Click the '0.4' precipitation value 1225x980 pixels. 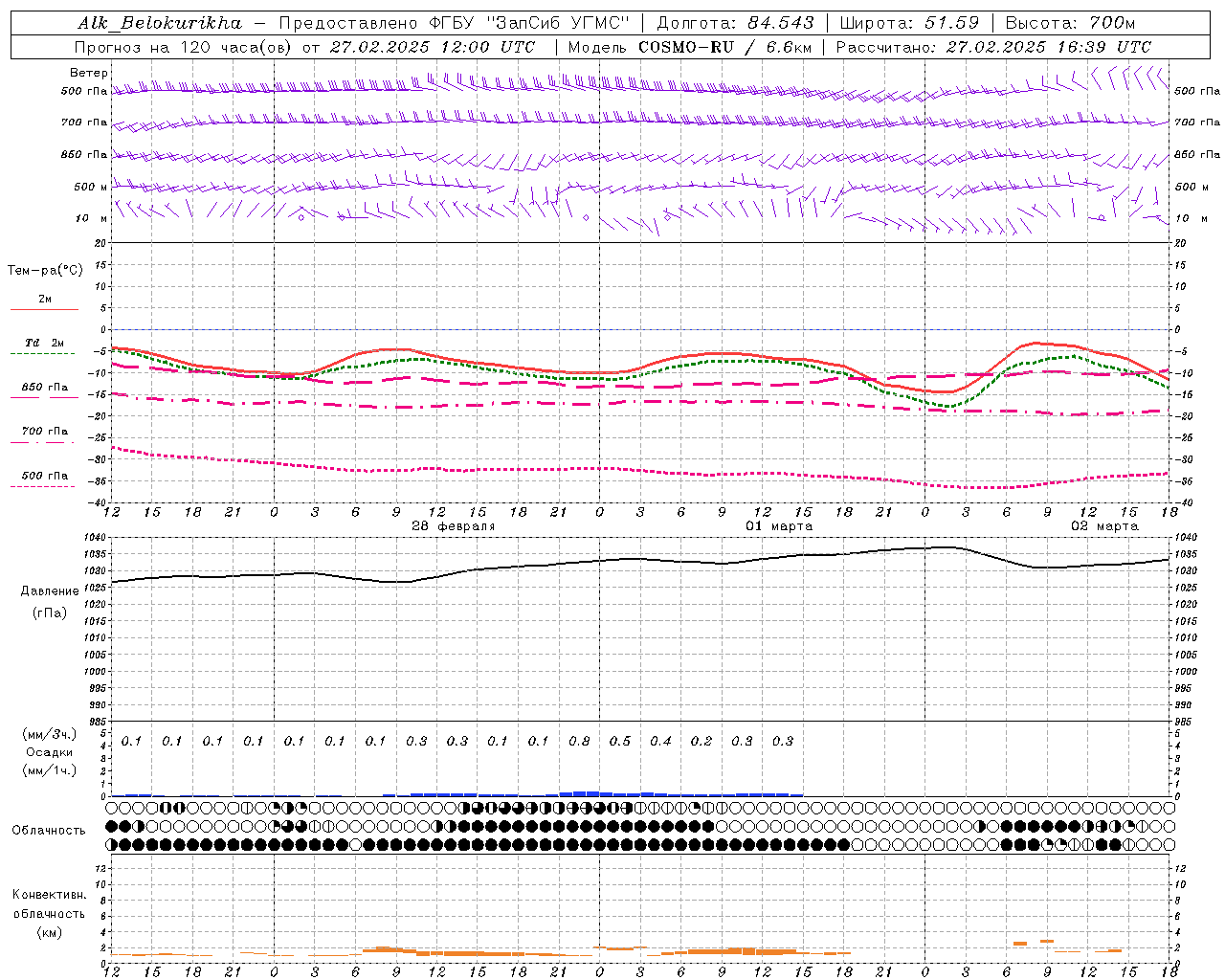(660, 742)
